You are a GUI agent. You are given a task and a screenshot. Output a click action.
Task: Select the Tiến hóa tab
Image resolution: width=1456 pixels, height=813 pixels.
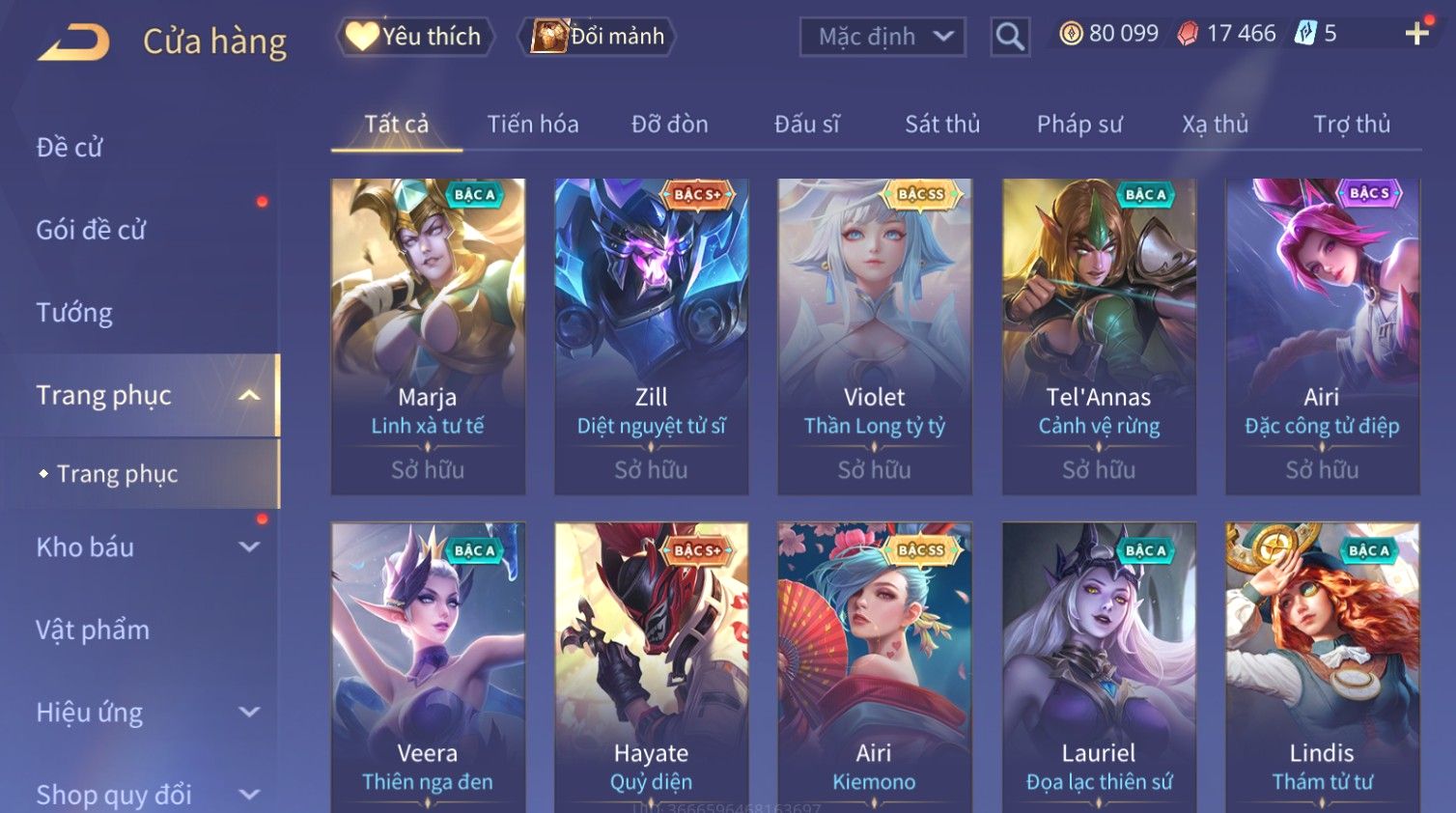533,125
